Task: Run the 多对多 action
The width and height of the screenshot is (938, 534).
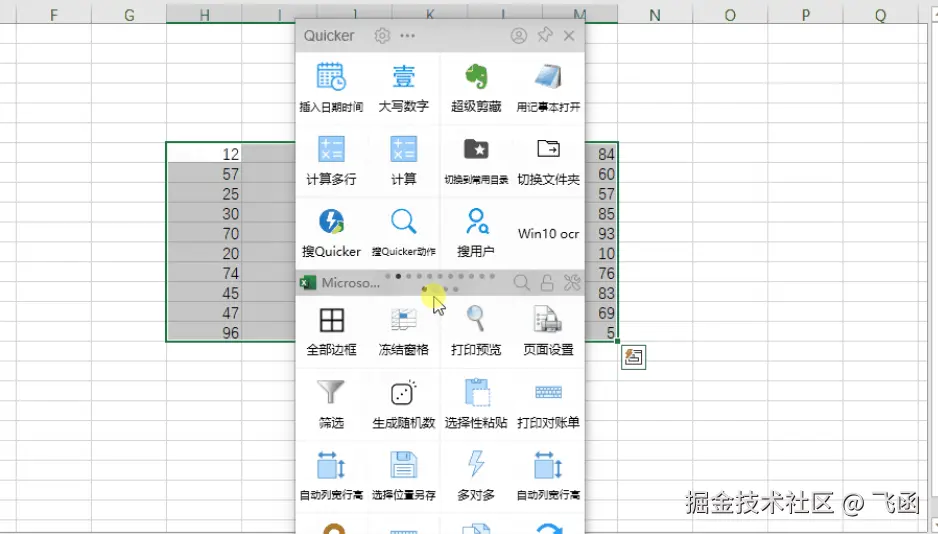Action: tap(476, 476)
